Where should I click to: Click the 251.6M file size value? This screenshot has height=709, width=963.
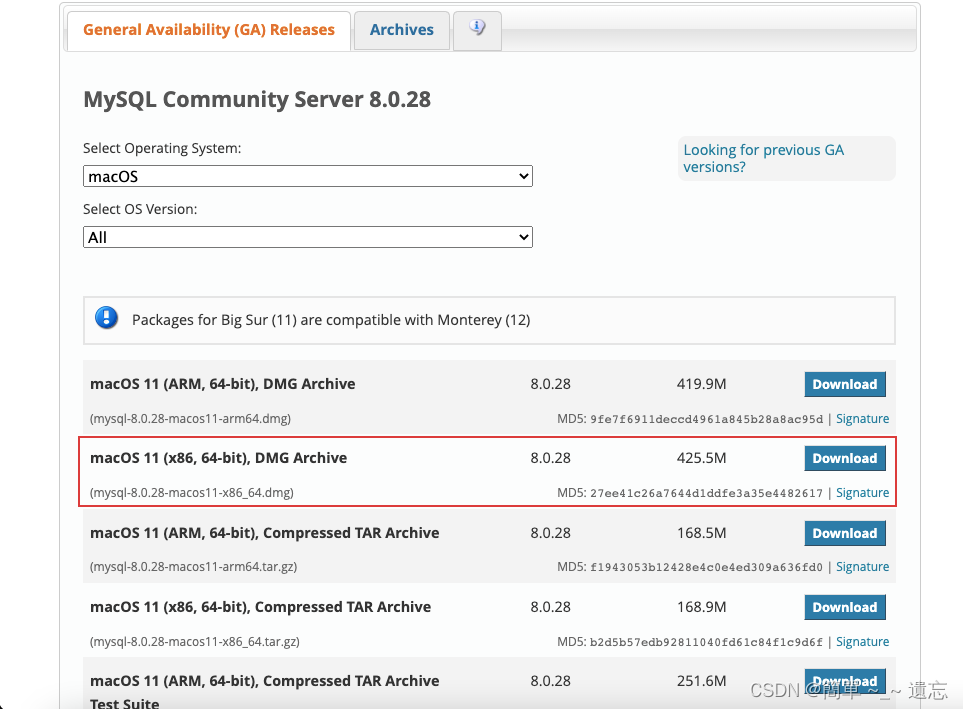(701, 681)
